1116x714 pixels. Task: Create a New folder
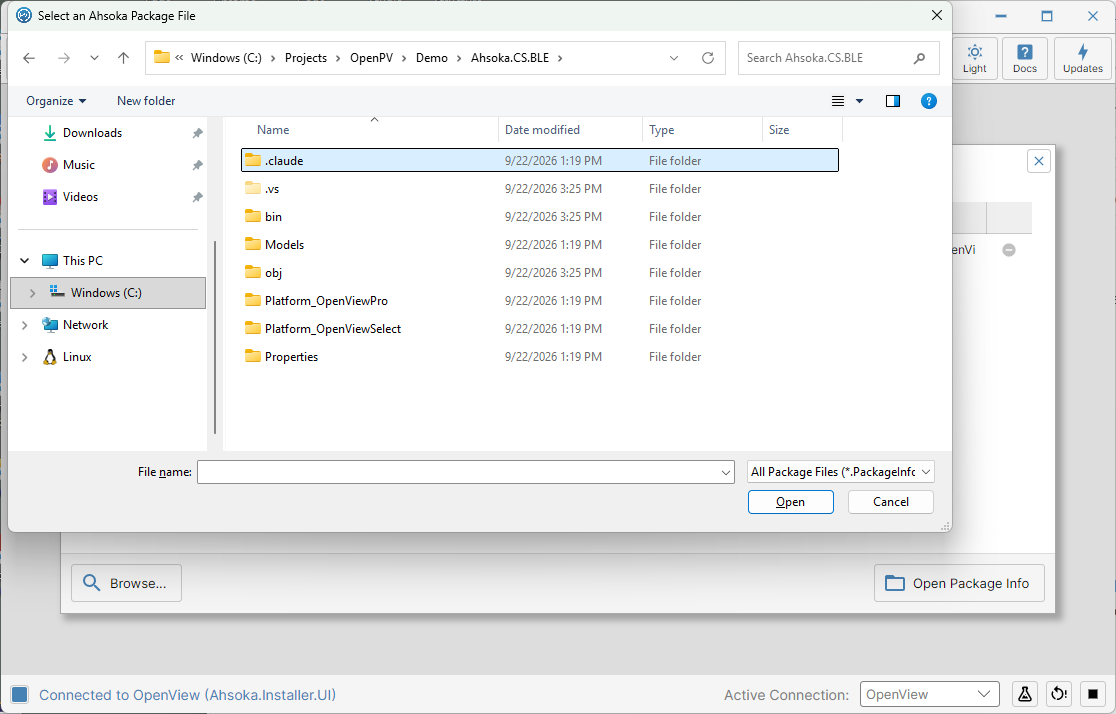(x=146, y=101)
